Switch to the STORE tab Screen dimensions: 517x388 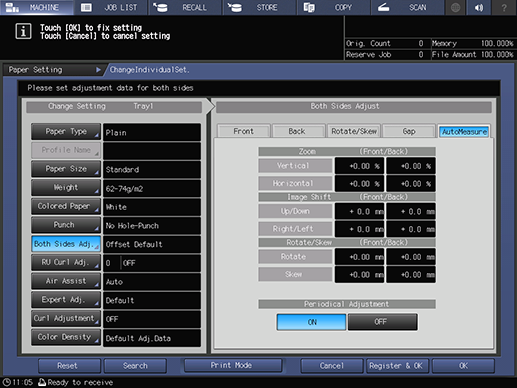tap(260, 7)
